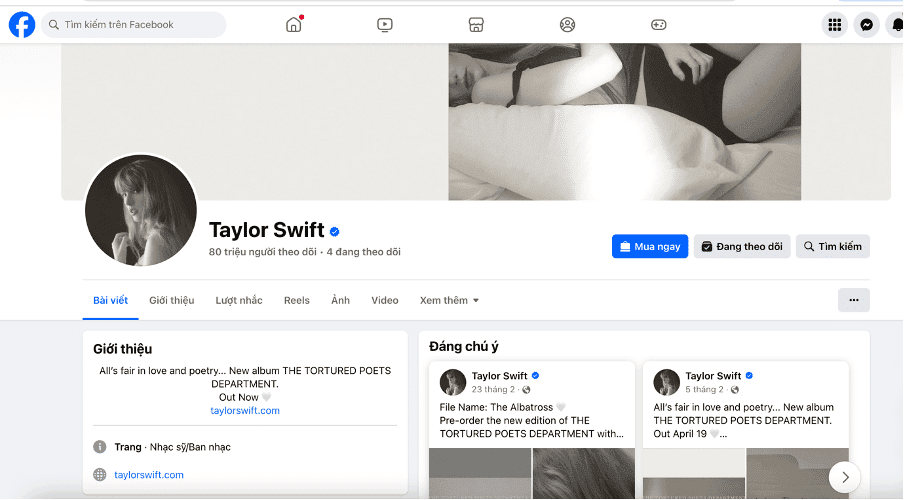Viewport: 904px width, 500px height.
Task: Open the Video tab
Action: [x=385, y=300]
